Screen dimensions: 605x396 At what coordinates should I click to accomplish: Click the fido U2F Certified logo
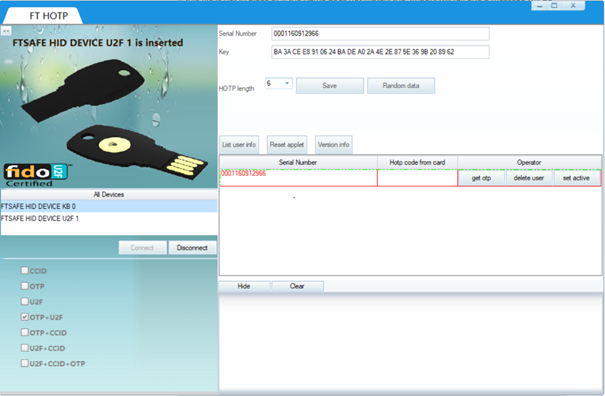pyautogui.click(x=35, y=175)
